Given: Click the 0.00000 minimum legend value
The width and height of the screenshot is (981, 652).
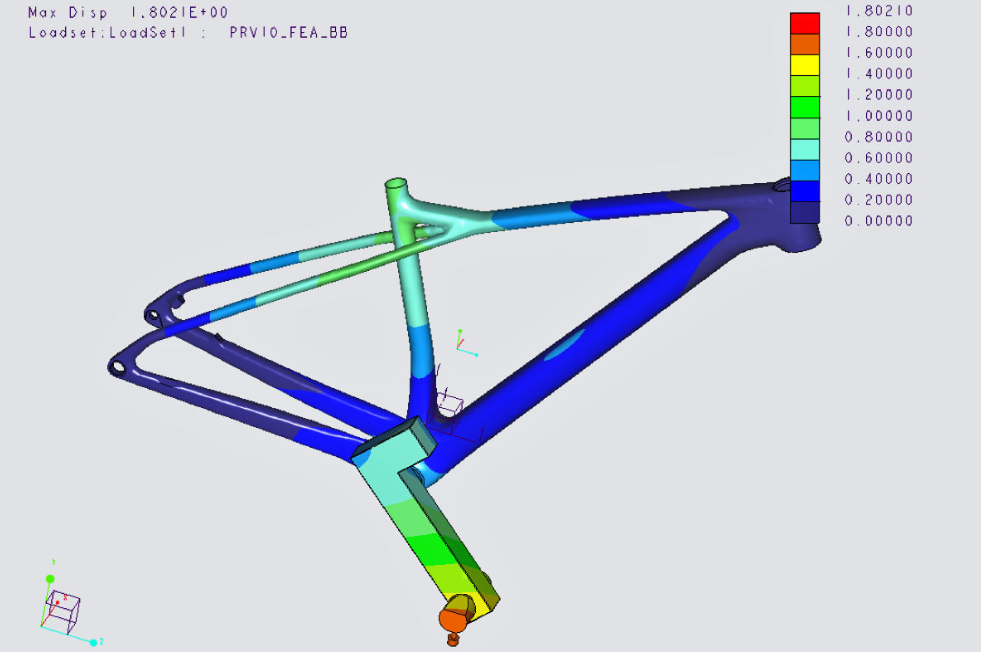Looking at the screenshot, I should click(x=879, y=221).
